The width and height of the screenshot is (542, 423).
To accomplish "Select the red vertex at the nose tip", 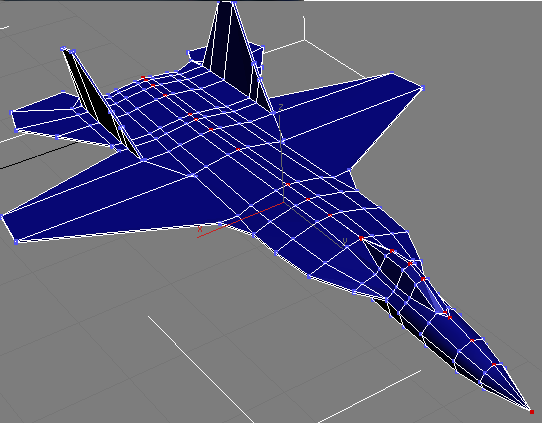I will pos(532,412).
